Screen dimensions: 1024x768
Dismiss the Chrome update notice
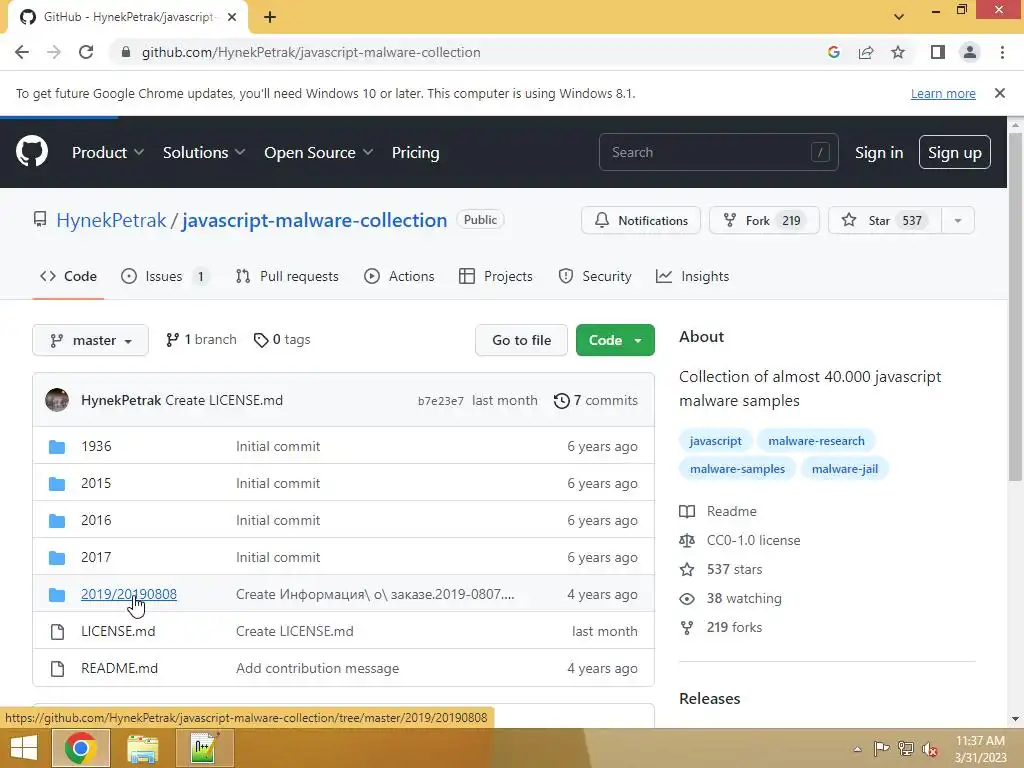click(999, 93)
